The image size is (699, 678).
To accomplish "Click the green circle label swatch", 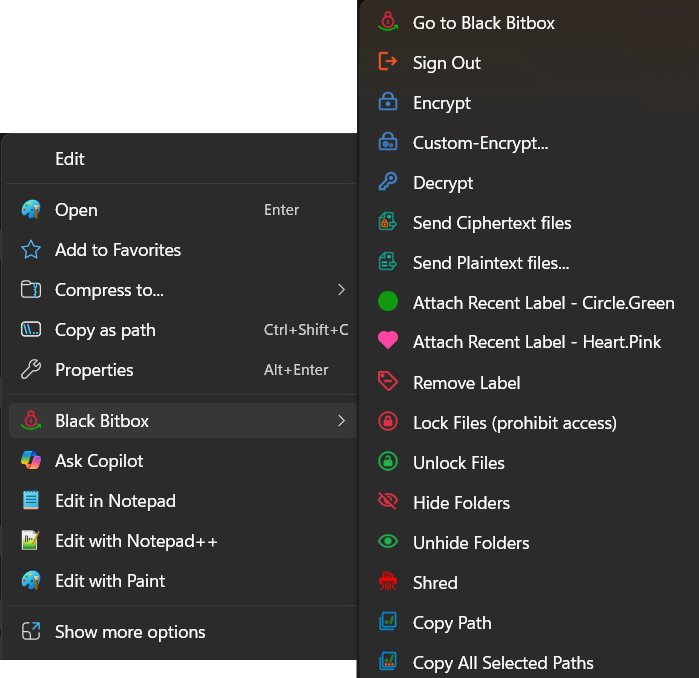I will [388, 301].
